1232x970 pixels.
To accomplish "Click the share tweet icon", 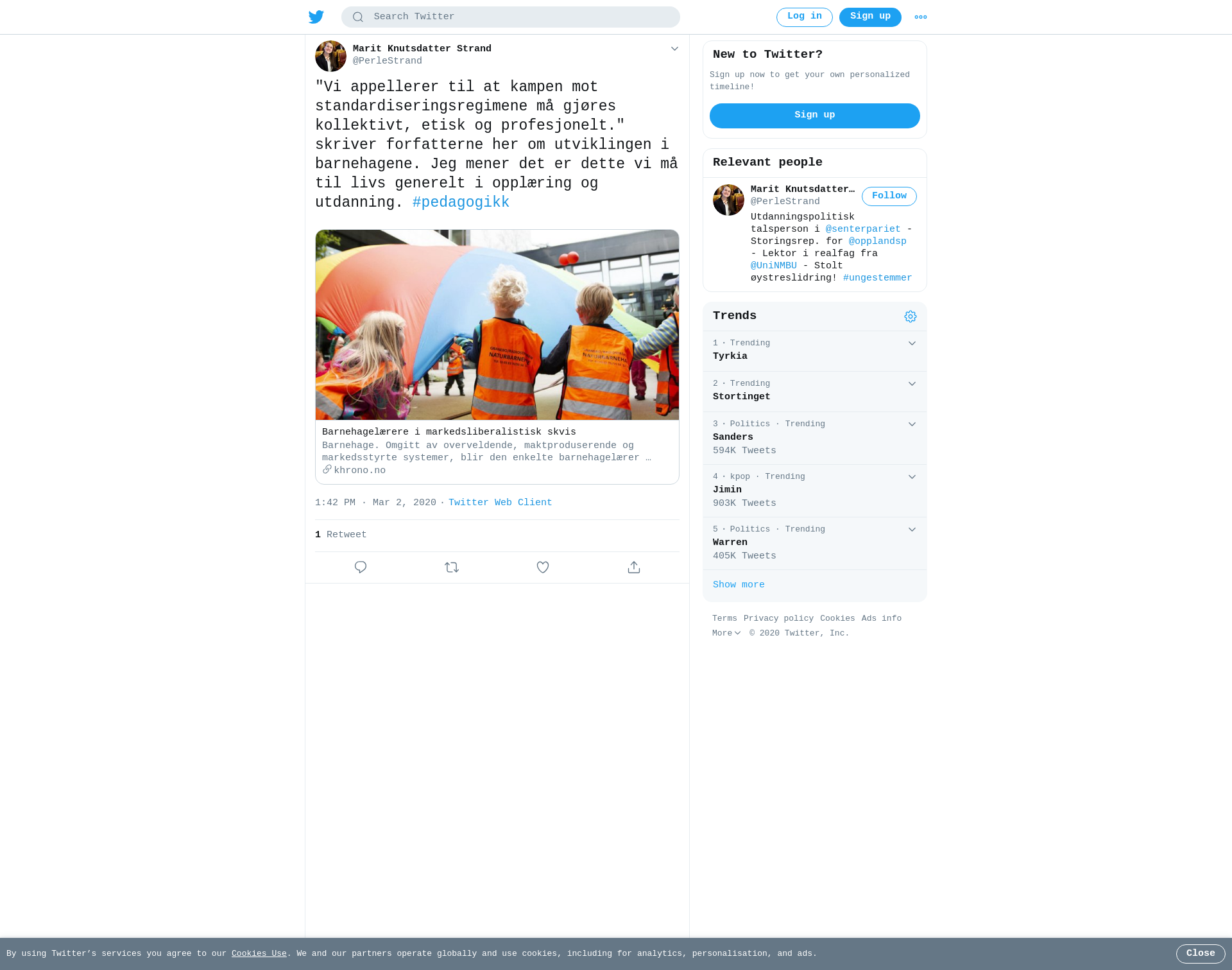I will [x=634, y=567].
